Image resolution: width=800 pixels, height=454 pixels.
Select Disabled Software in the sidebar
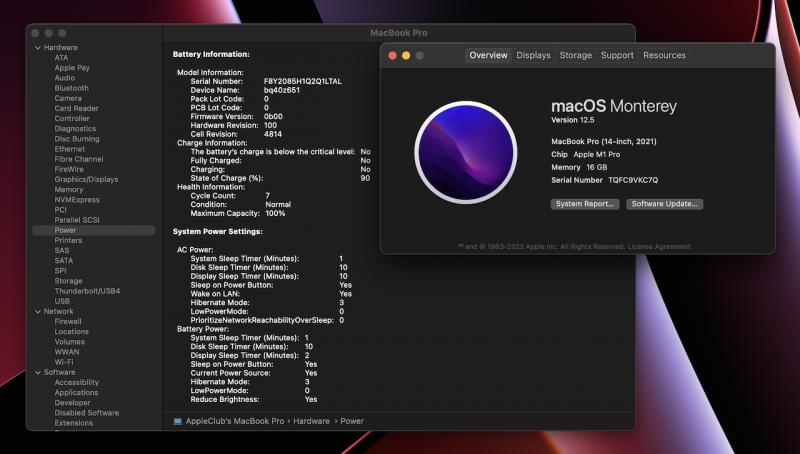[x=87, y=413]
